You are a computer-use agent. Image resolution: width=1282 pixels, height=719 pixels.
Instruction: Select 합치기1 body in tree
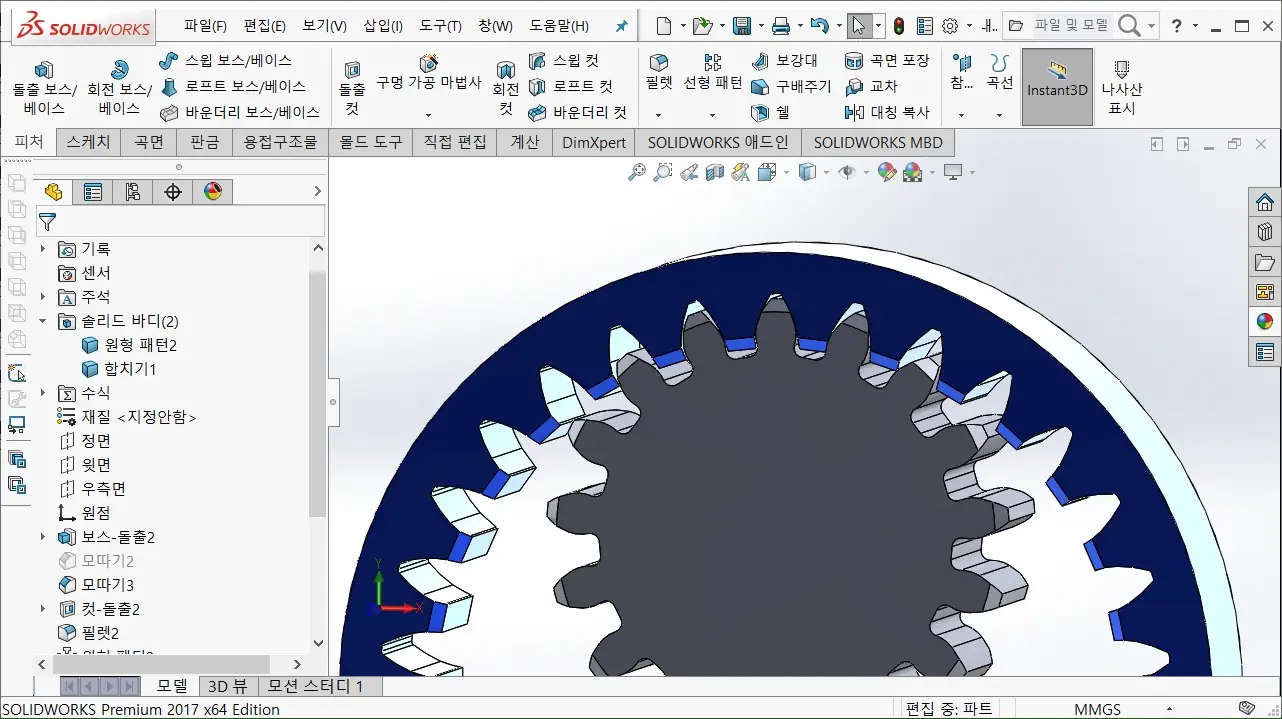coord(119,369)
